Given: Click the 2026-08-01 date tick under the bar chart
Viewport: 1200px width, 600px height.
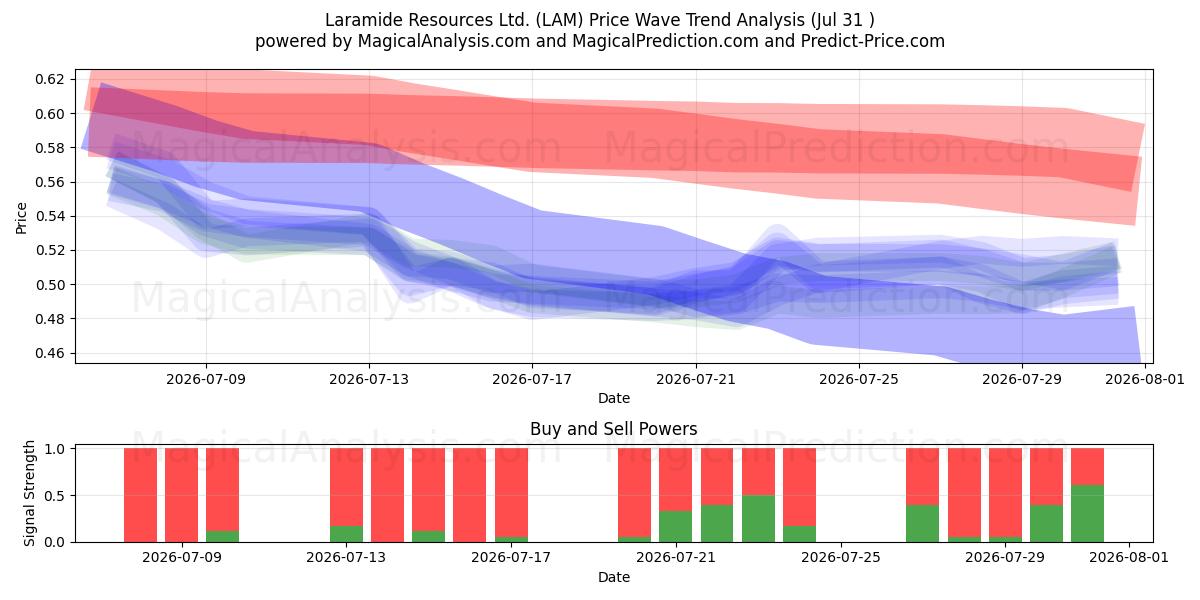Looking at the screenshot, I should (1129, 557).
